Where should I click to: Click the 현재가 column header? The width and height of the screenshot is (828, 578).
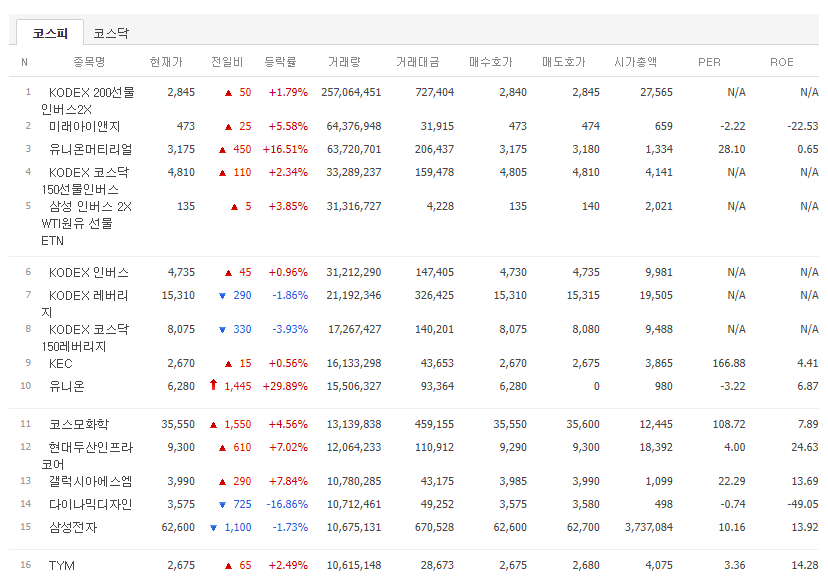[166, 62]
